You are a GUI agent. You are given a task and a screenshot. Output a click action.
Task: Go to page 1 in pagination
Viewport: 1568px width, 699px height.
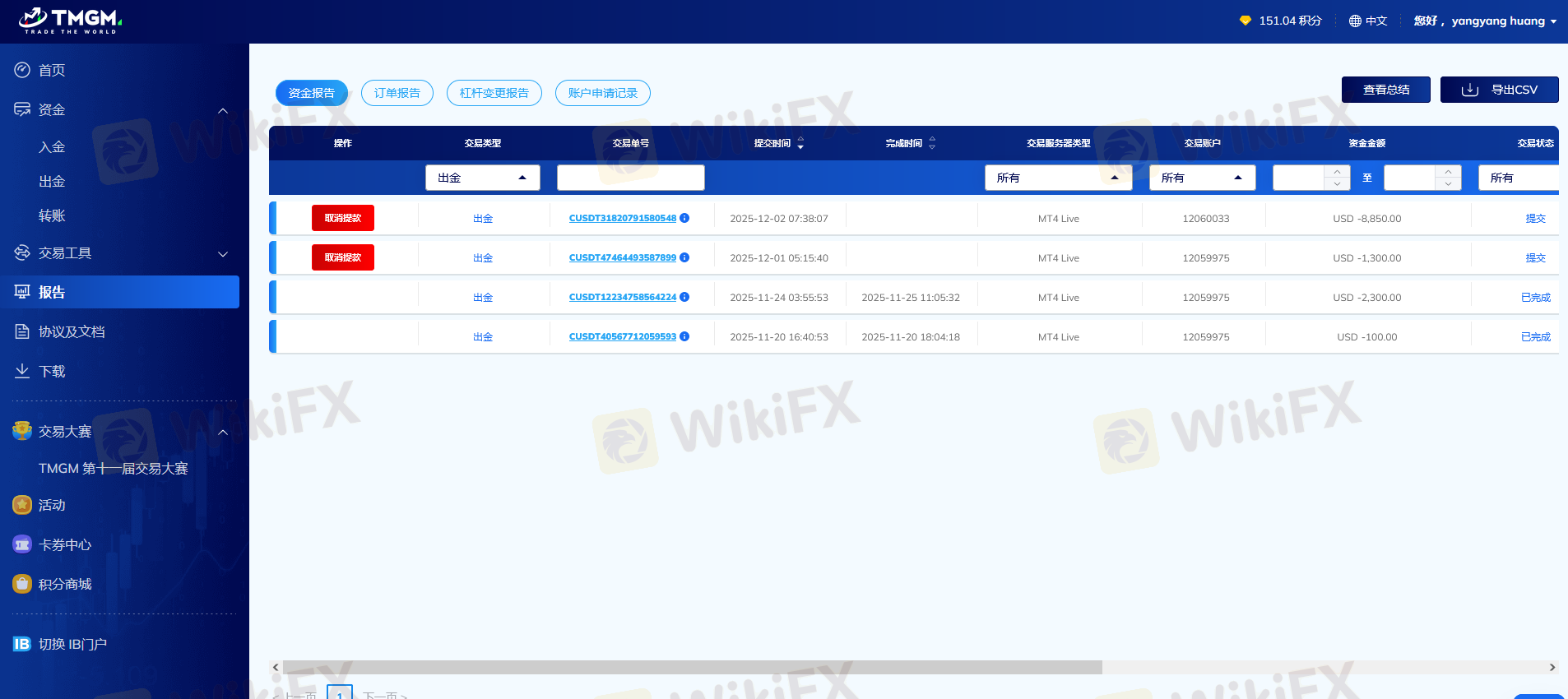pyautogui.click(x=340, y=692)
